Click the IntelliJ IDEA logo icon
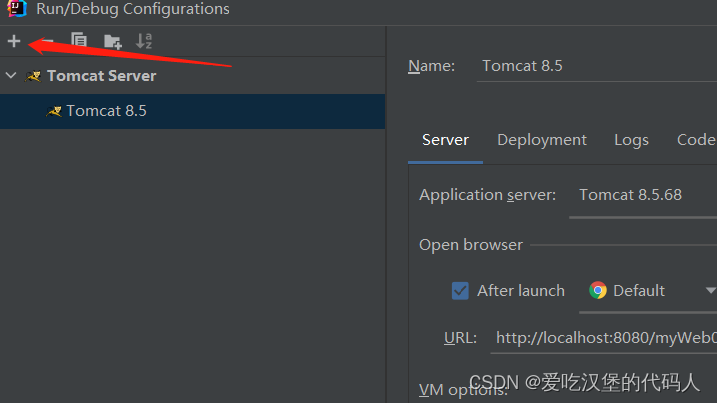717x403 pixels. point(17,8)
